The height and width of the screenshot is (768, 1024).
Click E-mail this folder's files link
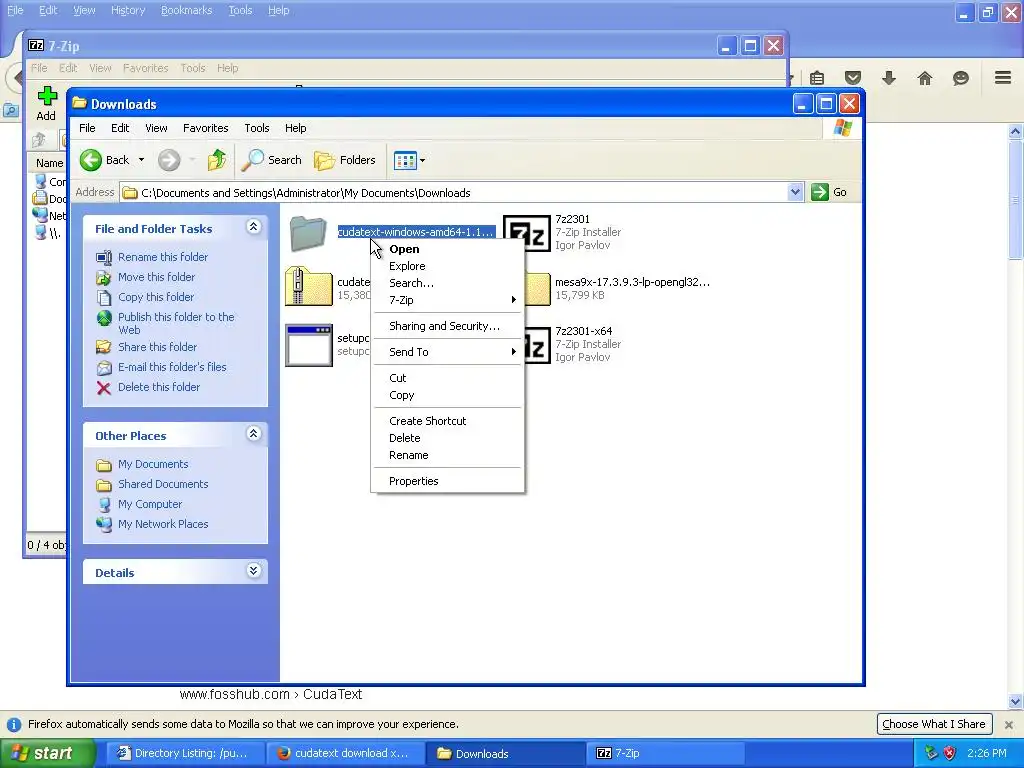[x=172, y=367]
